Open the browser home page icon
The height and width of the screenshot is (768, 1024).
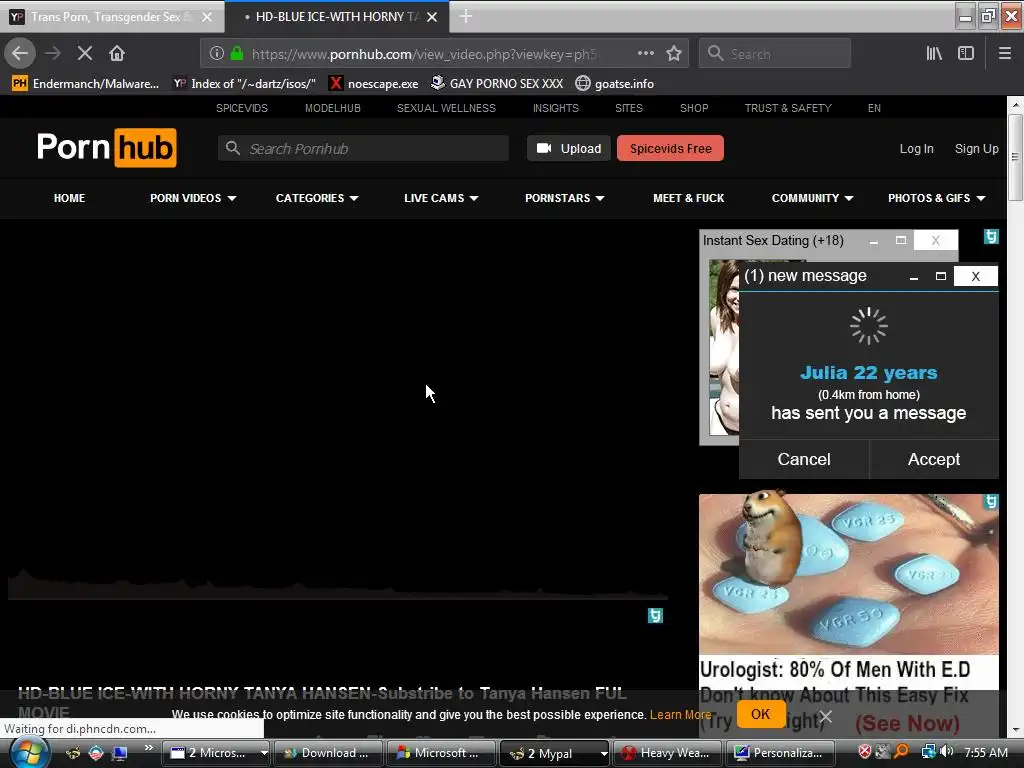117,53
